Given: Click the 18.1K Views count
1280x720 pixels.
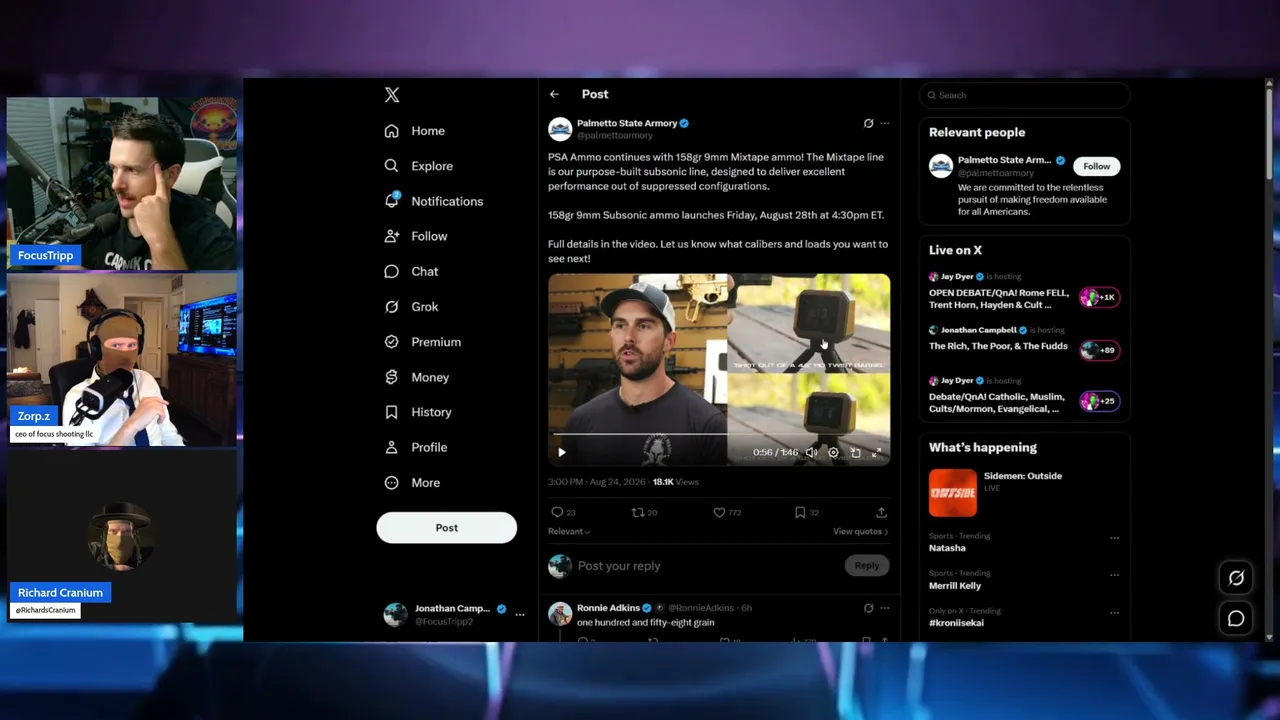Looking at the screenshot, I should pos(676,482).
